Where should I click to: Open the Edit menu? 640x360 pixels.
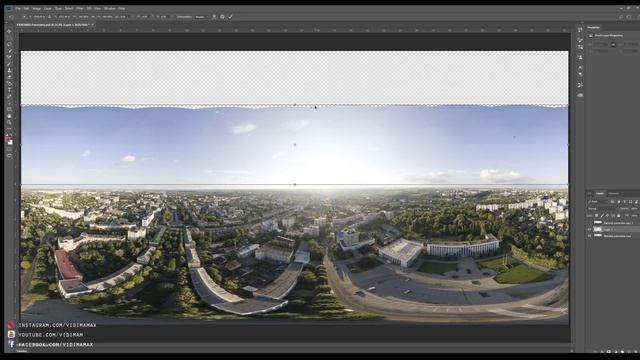click(x=26, y=9)
